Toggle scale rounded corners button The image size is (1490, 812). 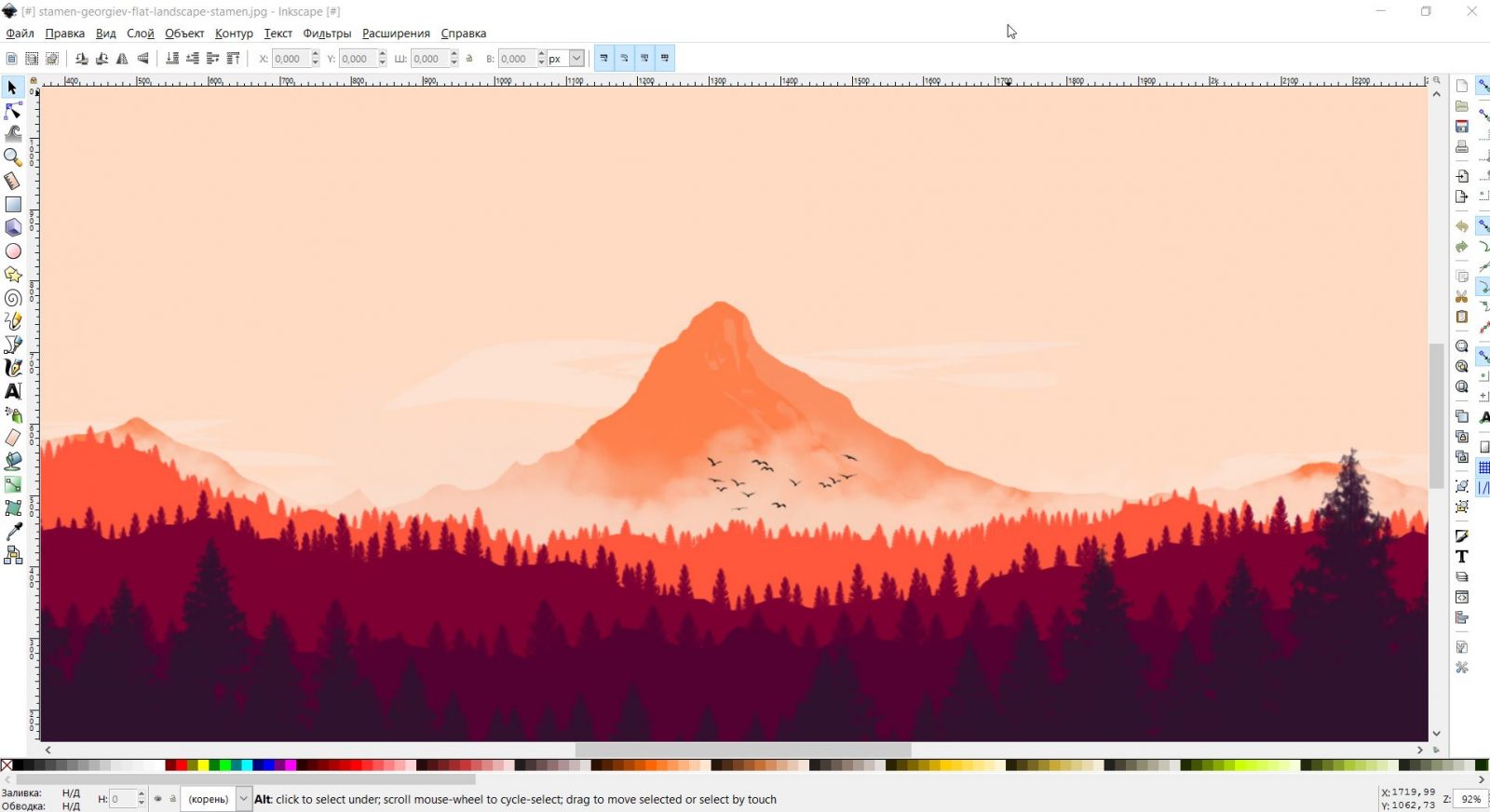(624, 59)
